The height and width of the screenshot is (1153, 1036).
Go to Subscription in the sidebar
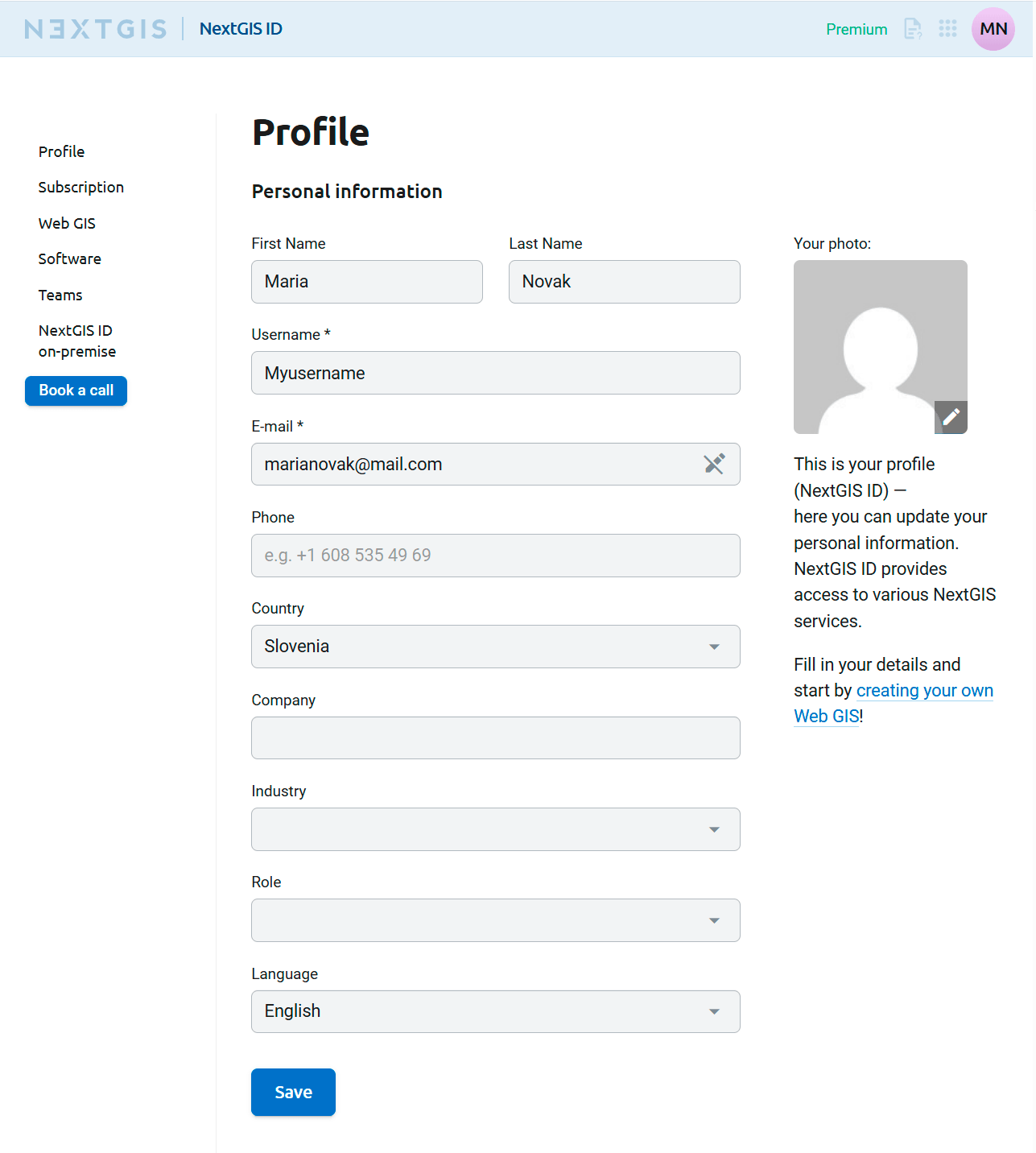point(81,188)
